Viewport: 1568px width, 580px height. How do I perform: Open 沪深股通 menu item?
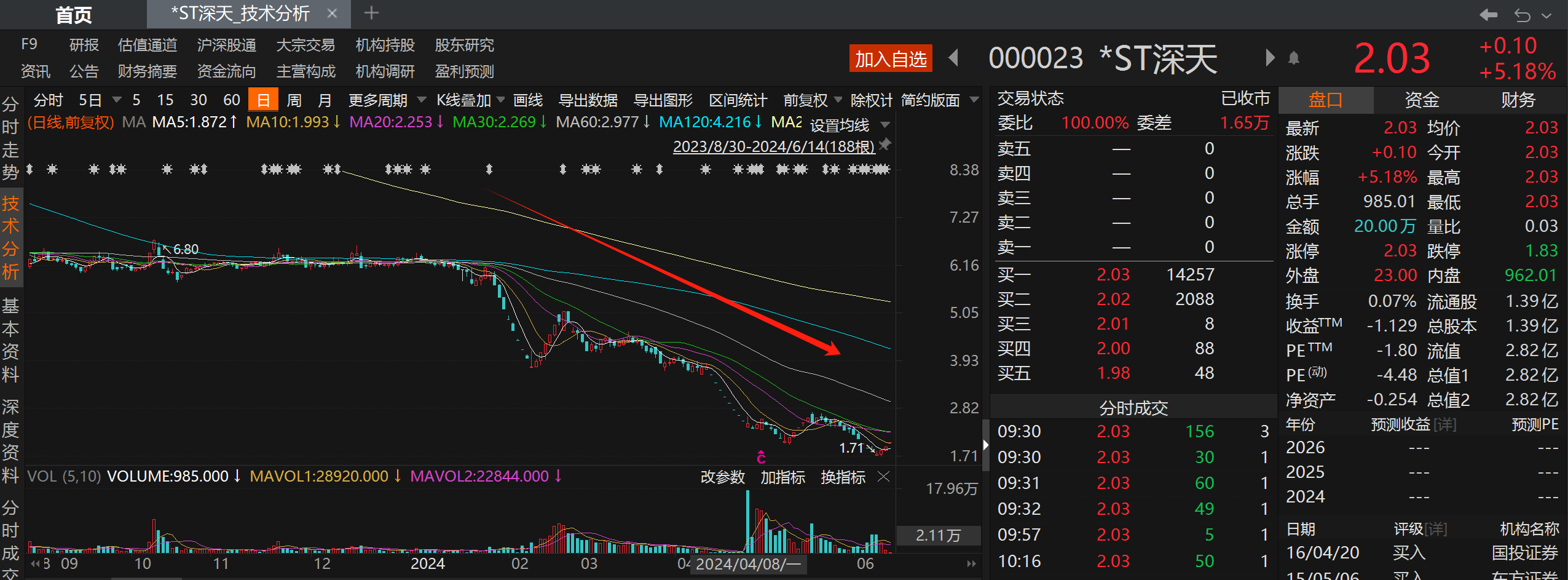click(227, 45)
